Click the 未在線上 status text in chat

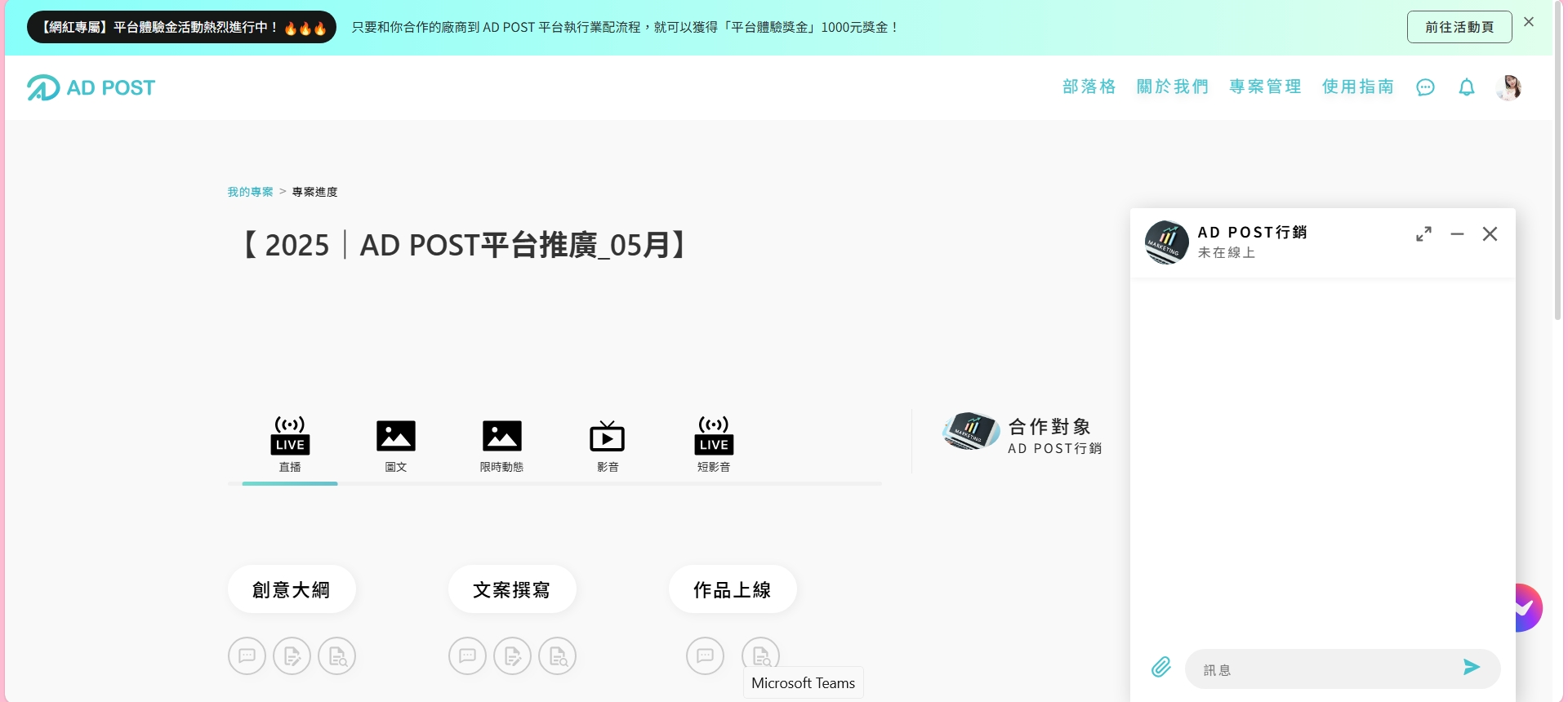tap(1227, 253)
